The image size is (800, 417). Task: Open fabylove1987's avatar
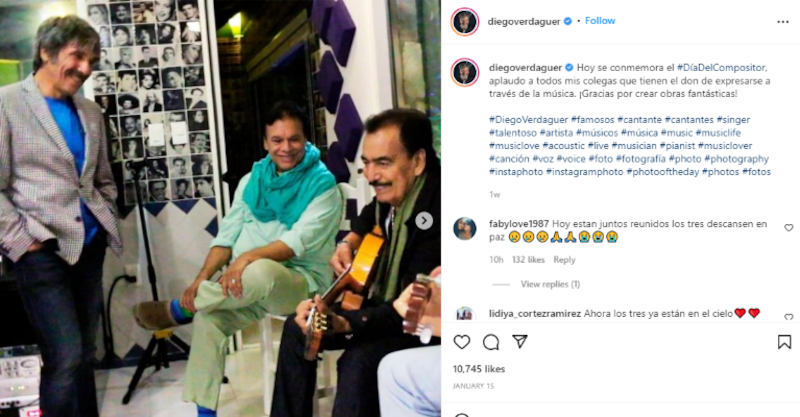tap(465, 228)
